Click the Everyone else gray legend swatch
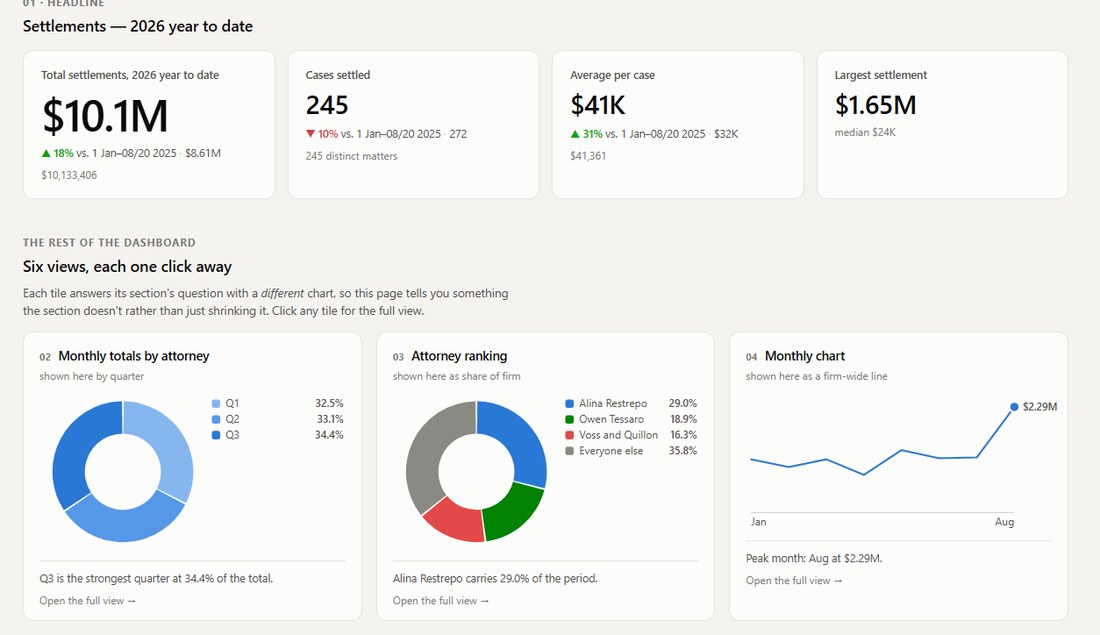 click(570, 451)
